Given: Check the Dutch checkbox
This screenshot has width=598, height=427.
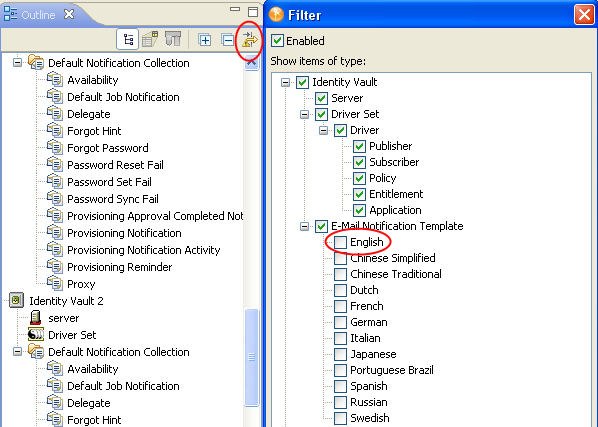Looking at the screenshot, I should [341, 290].
